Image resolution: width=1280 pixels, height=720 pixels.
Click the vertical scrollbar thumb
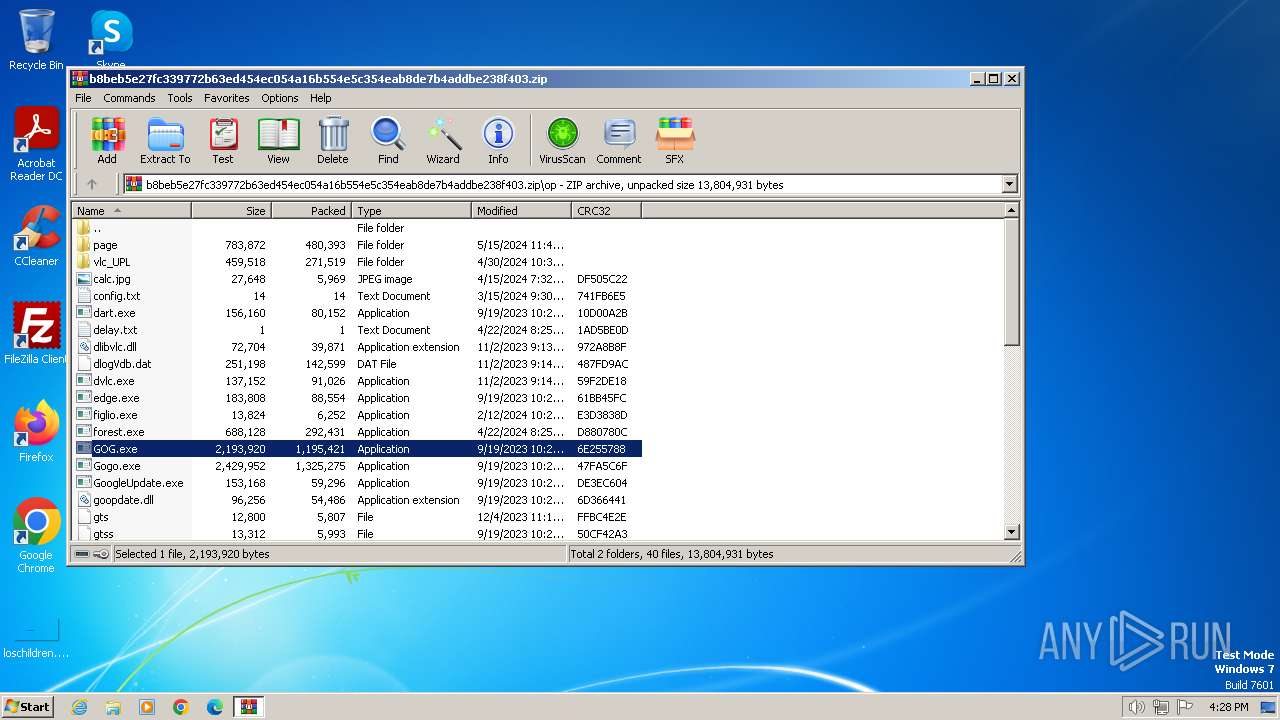[x=1011, y=283]
